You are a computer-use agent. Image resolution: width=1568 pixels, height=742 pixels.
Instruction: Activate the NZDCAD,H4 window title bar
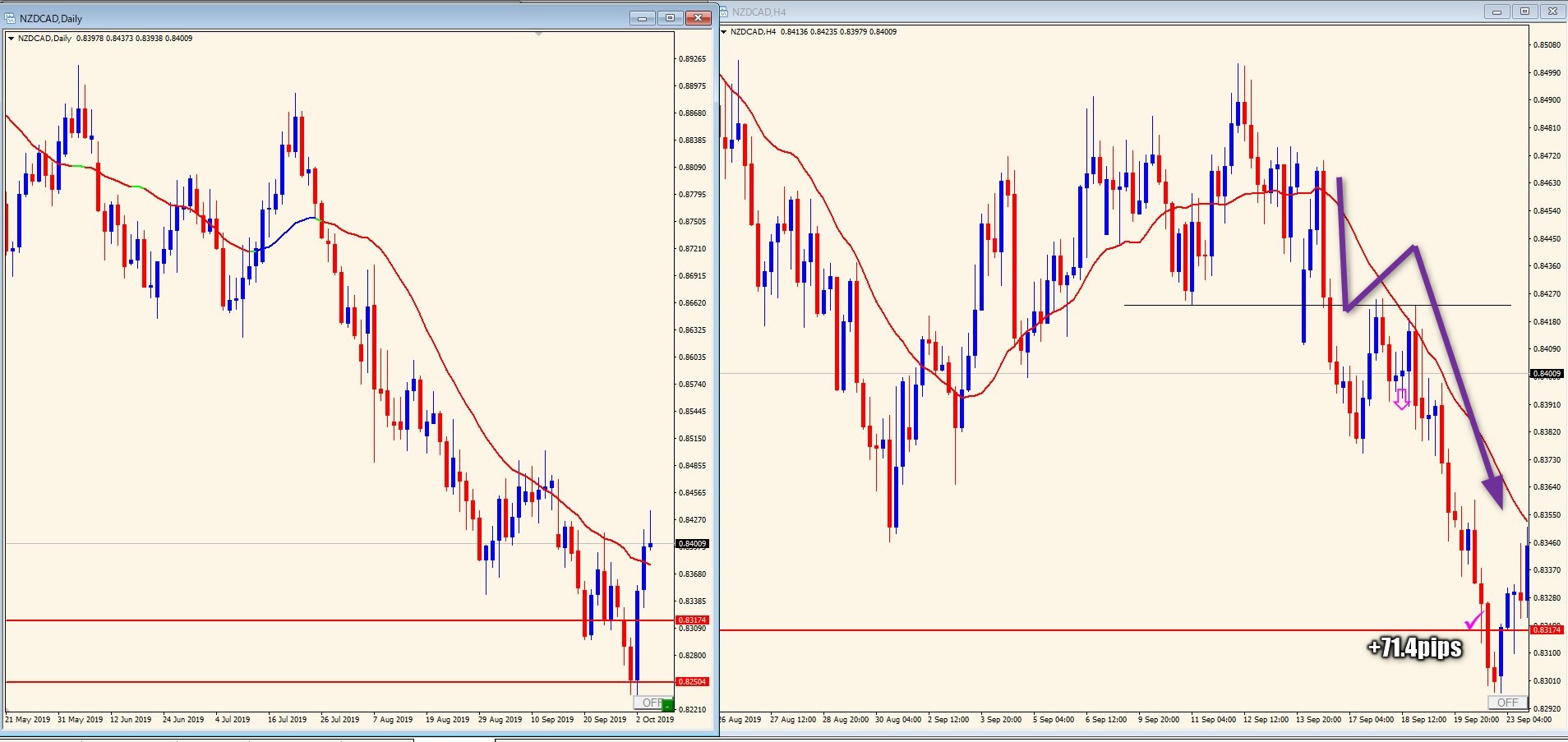coord(1068,12)
